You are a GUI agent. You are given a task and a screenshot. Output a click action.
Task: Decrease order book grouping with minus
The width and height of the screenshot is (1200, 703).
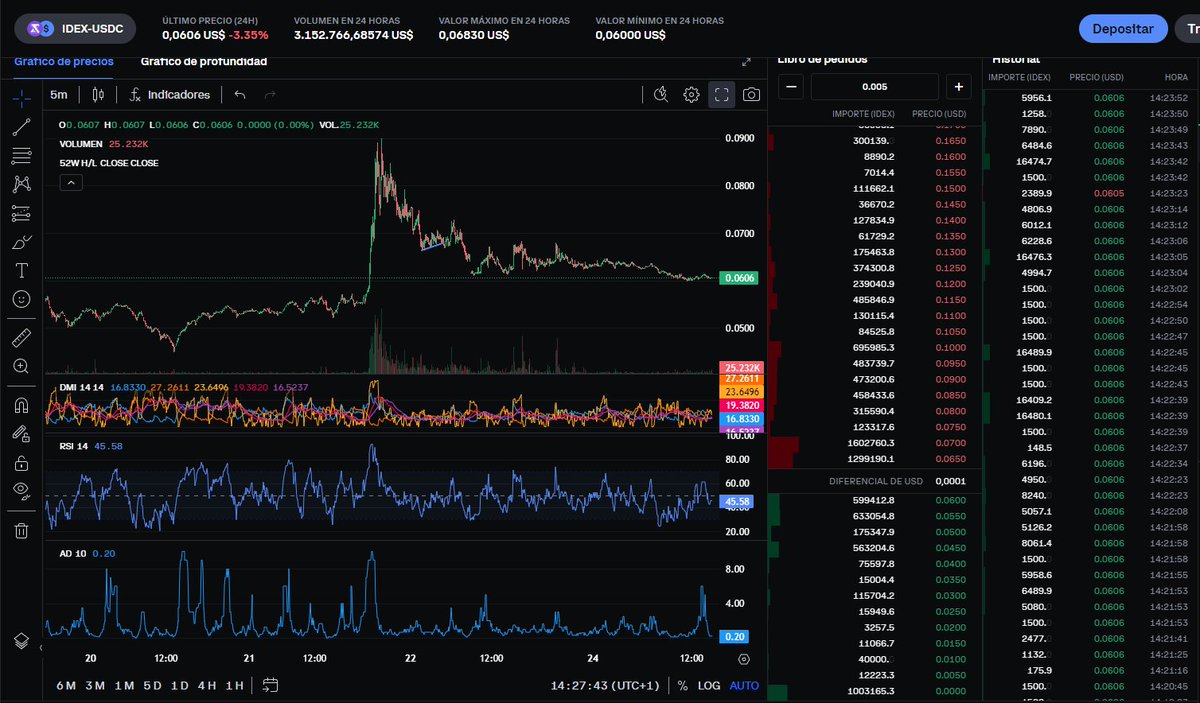(x=791, y=87)
